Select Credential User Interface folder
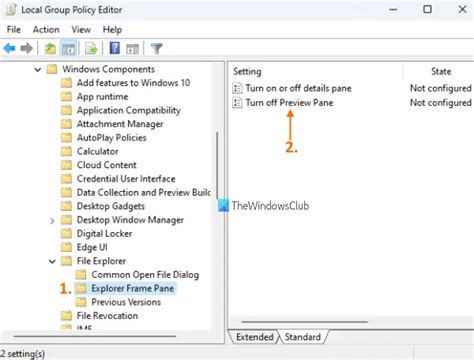 [126, 179]
